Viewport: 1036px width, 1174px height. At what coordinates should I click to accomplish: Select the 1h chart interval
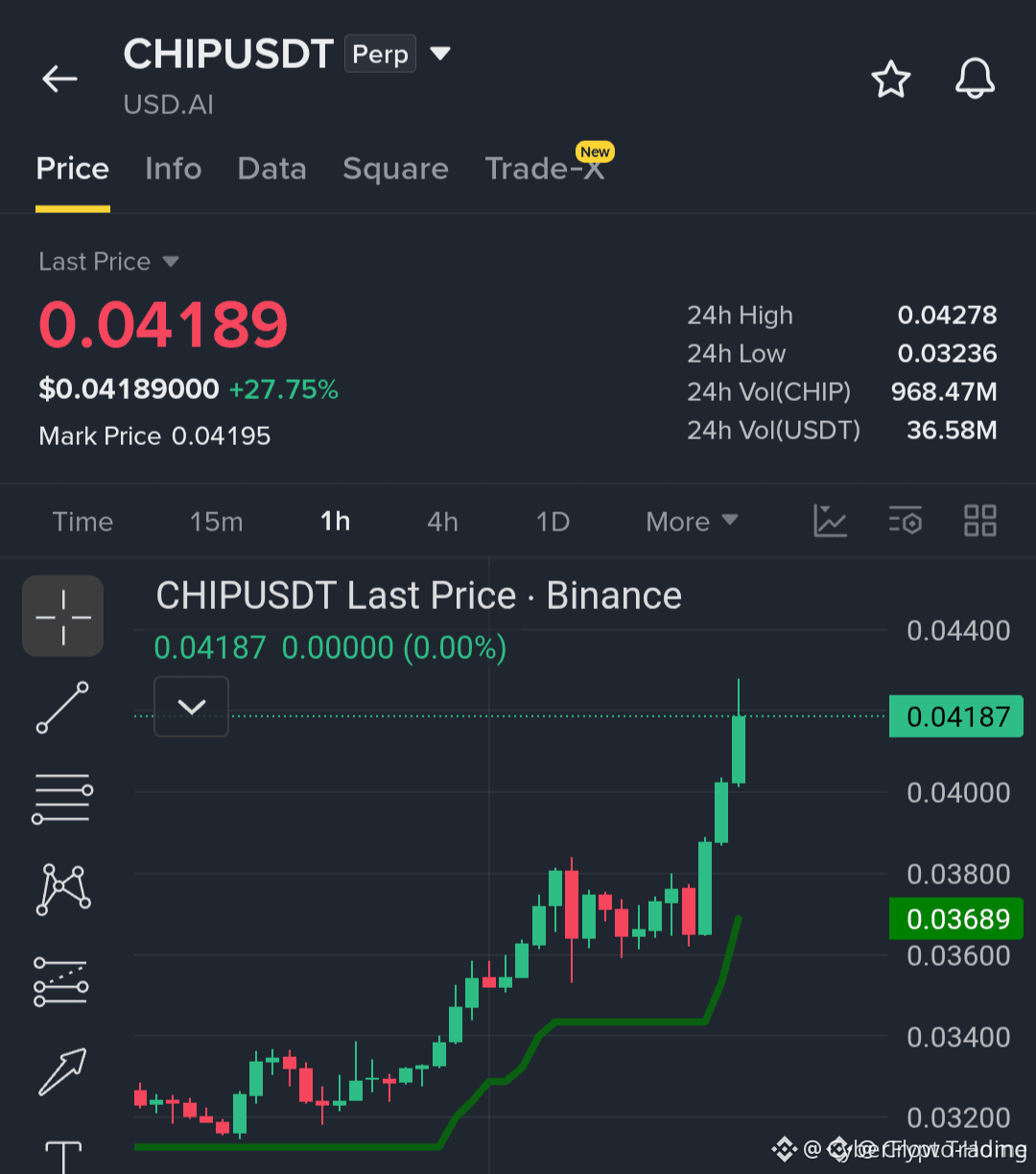(336, 522)
